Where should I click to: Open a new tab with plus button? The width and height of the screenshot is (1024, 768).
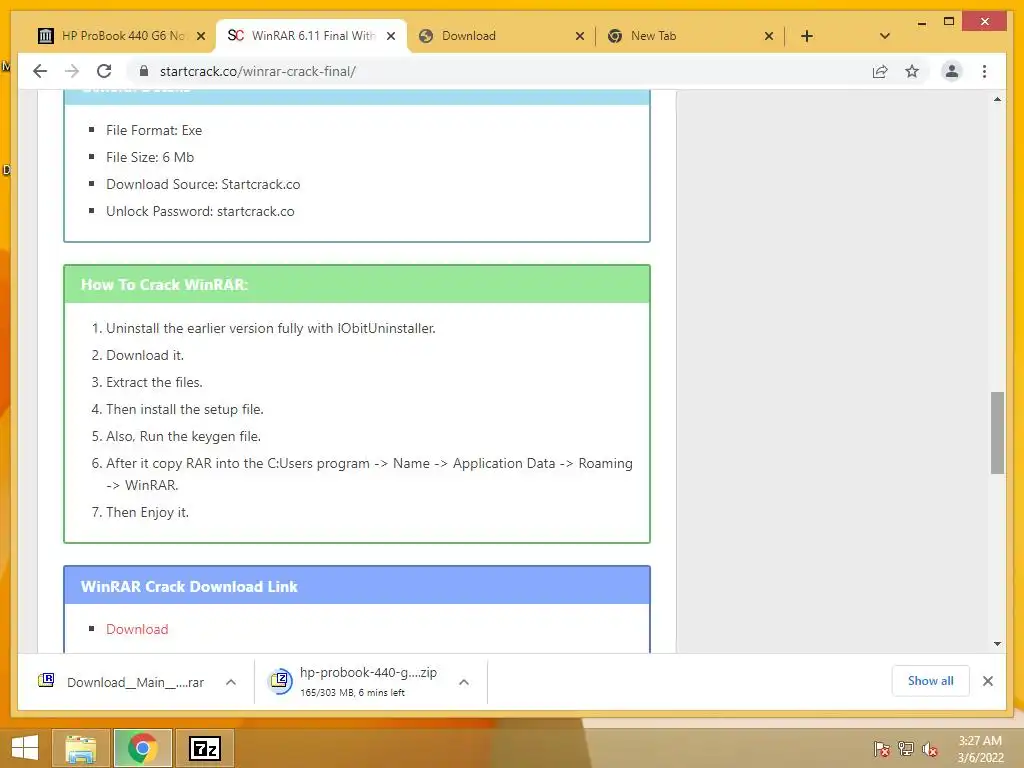tap(807, 36)
